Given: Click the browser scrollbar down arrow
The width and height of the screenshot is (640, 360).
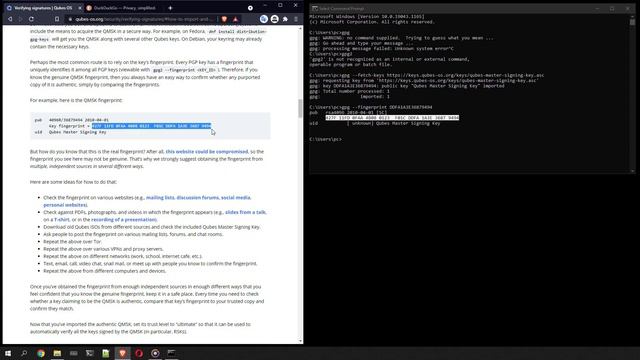Looking at the screenshot, I should tap(300, 341).
